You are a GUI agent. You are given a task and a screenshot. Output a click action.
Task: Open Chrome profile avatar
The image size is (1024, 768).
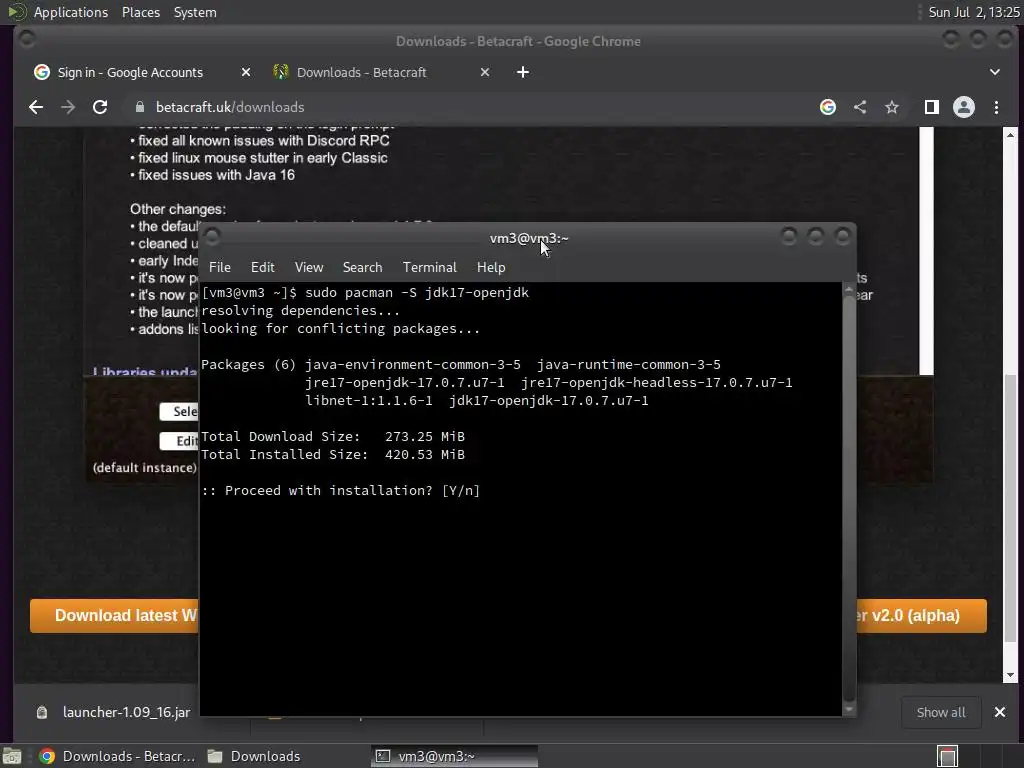pyautogui.click(x=964, y=107)
